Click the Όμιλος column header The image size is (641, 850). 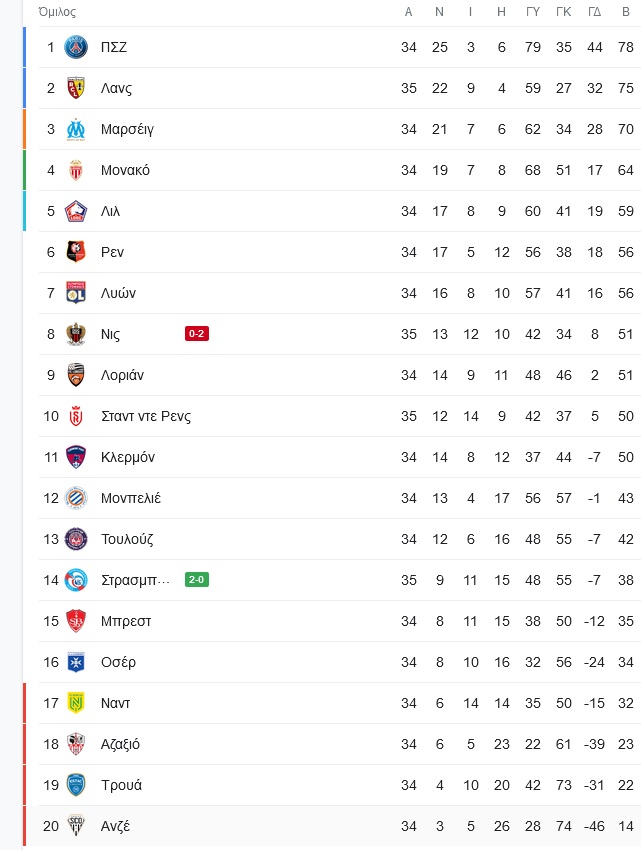tap(57, 12)
